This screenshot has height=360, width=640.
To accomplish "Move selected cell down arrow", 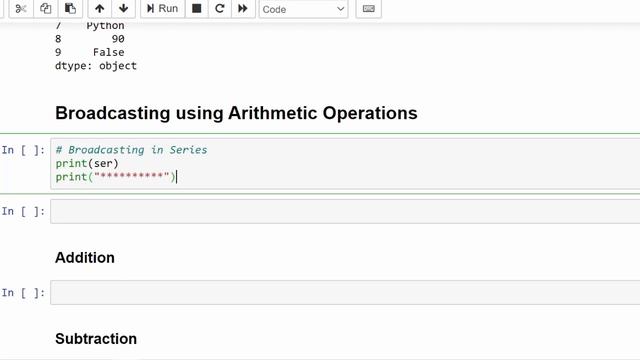I will [123, 9].
